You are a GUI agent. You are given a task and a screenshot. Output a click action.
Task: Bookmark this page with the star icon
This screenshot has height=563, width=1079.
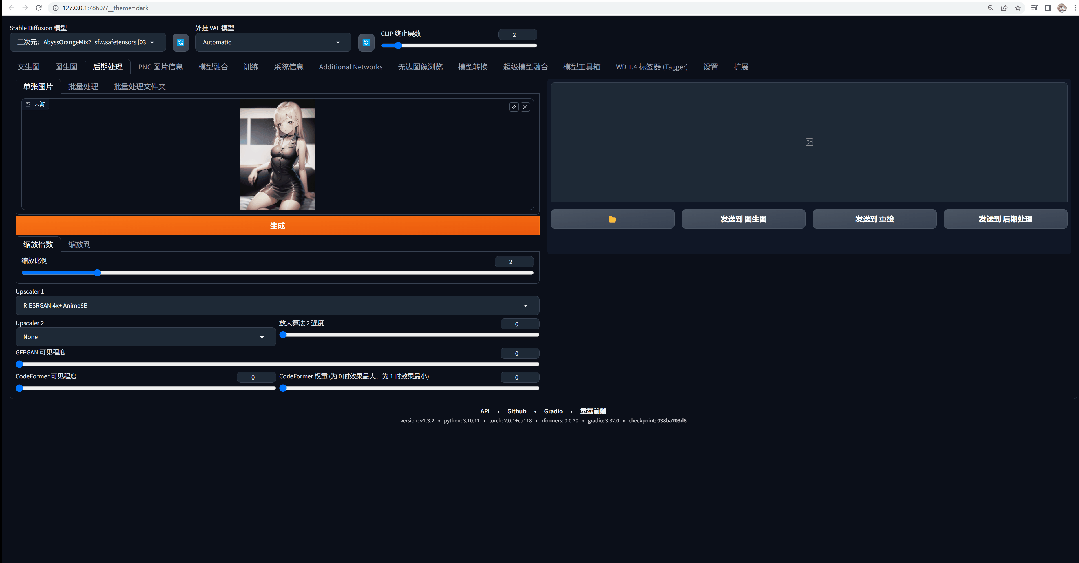tap(1018, 8)
